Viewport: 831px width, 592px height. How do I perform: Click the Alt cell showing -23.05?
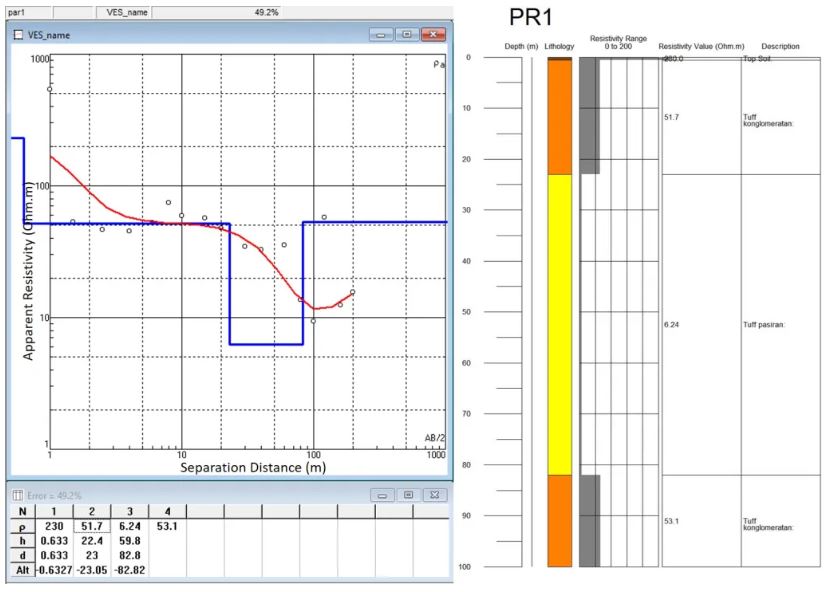point(92,570)
